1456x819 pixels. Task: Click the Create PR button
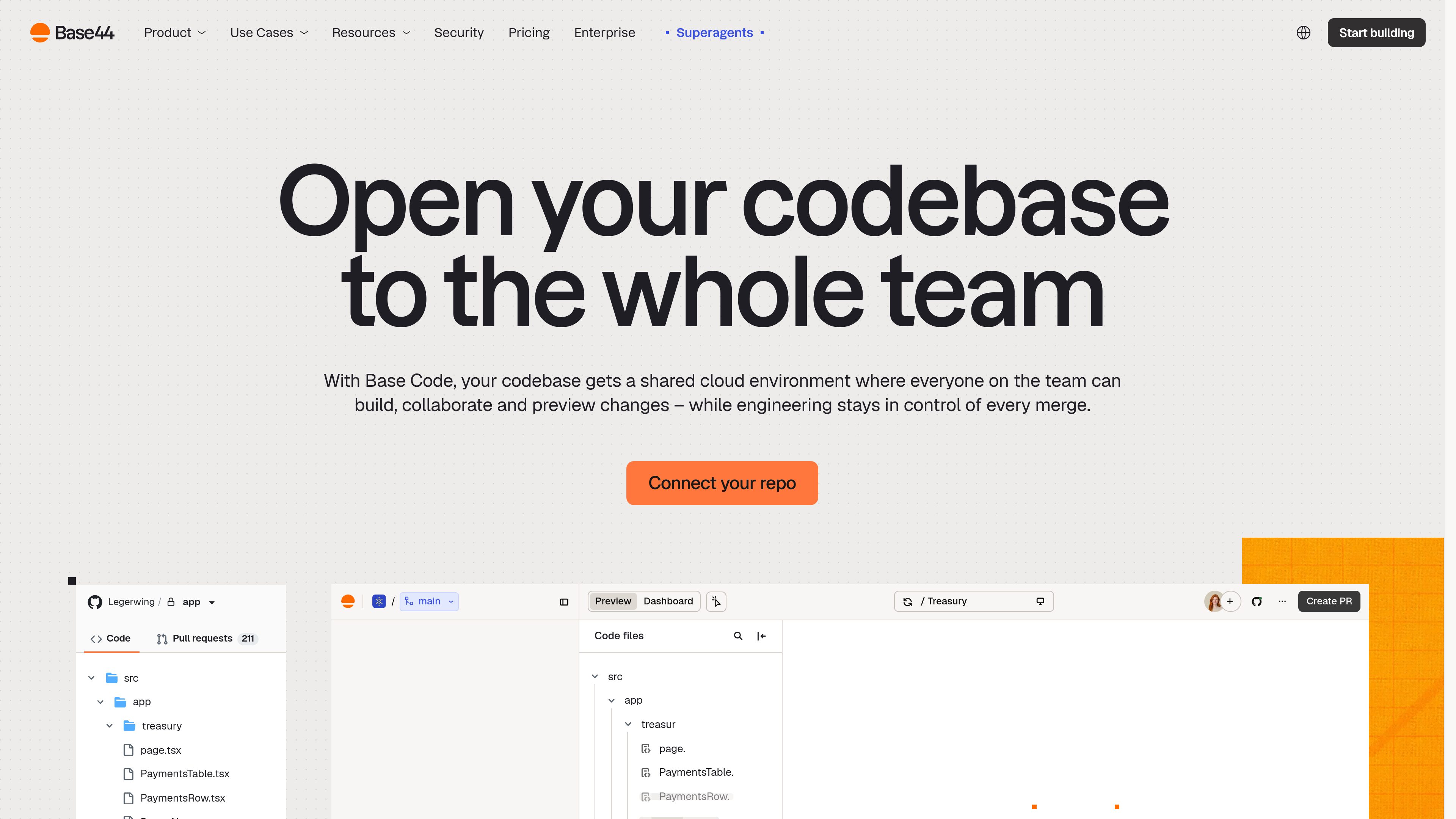(x=1329, y=601)
